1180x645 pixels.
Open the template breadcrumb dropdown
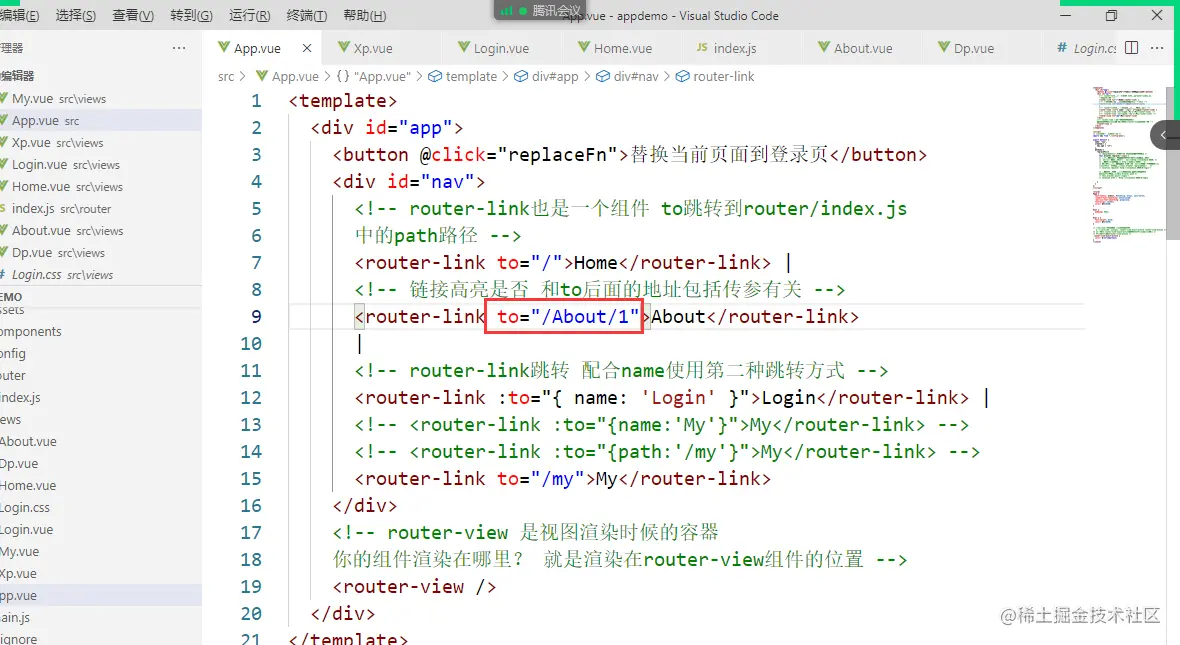[x=470, y=76]
